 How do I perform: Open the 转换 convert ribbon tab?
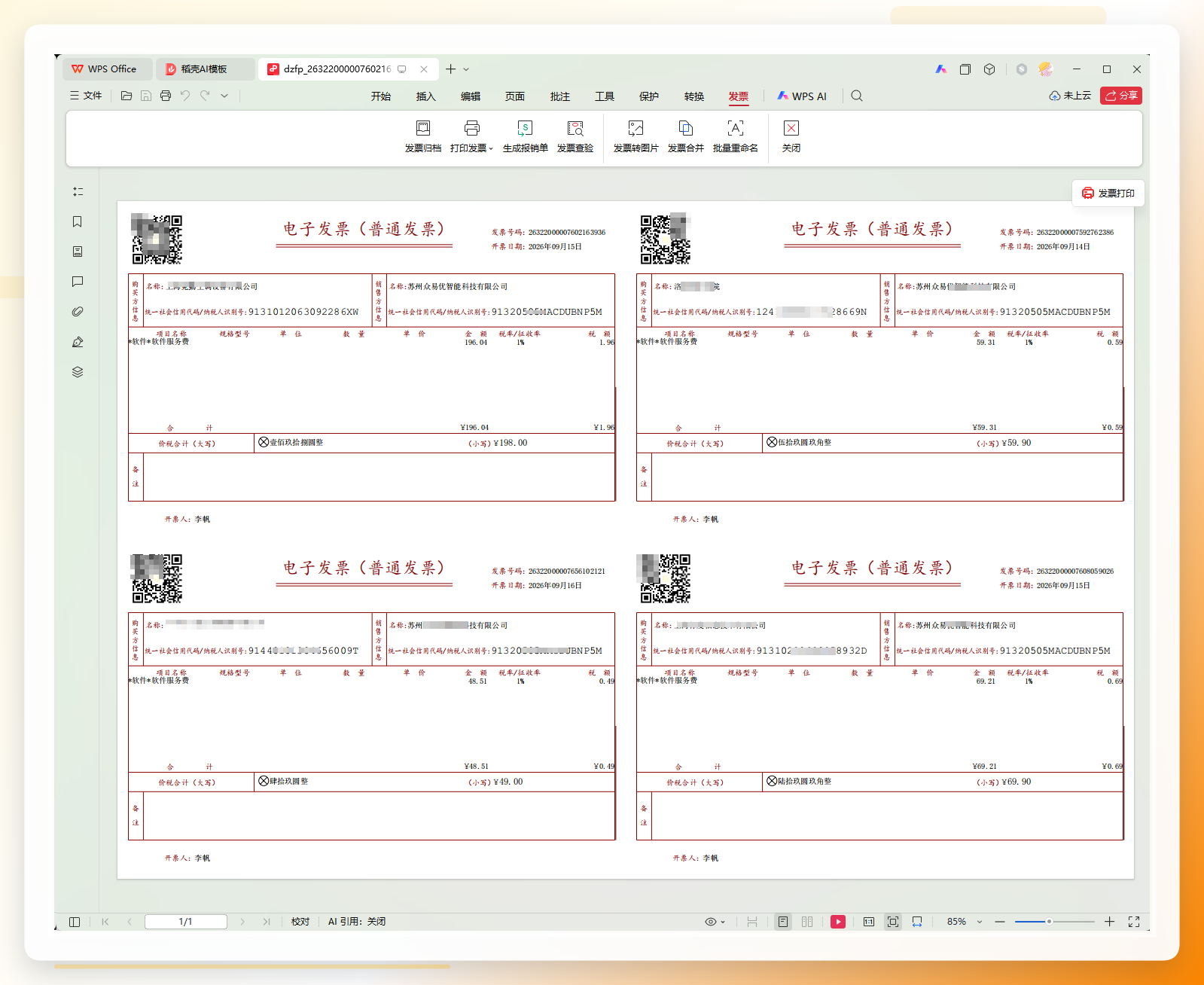(694, 96)
